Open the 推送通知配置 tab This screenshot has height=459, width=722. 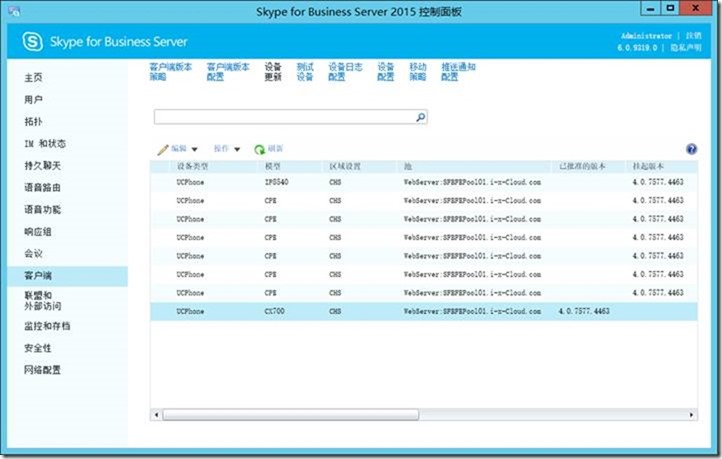pyautogui.click(x=458, y=72)
